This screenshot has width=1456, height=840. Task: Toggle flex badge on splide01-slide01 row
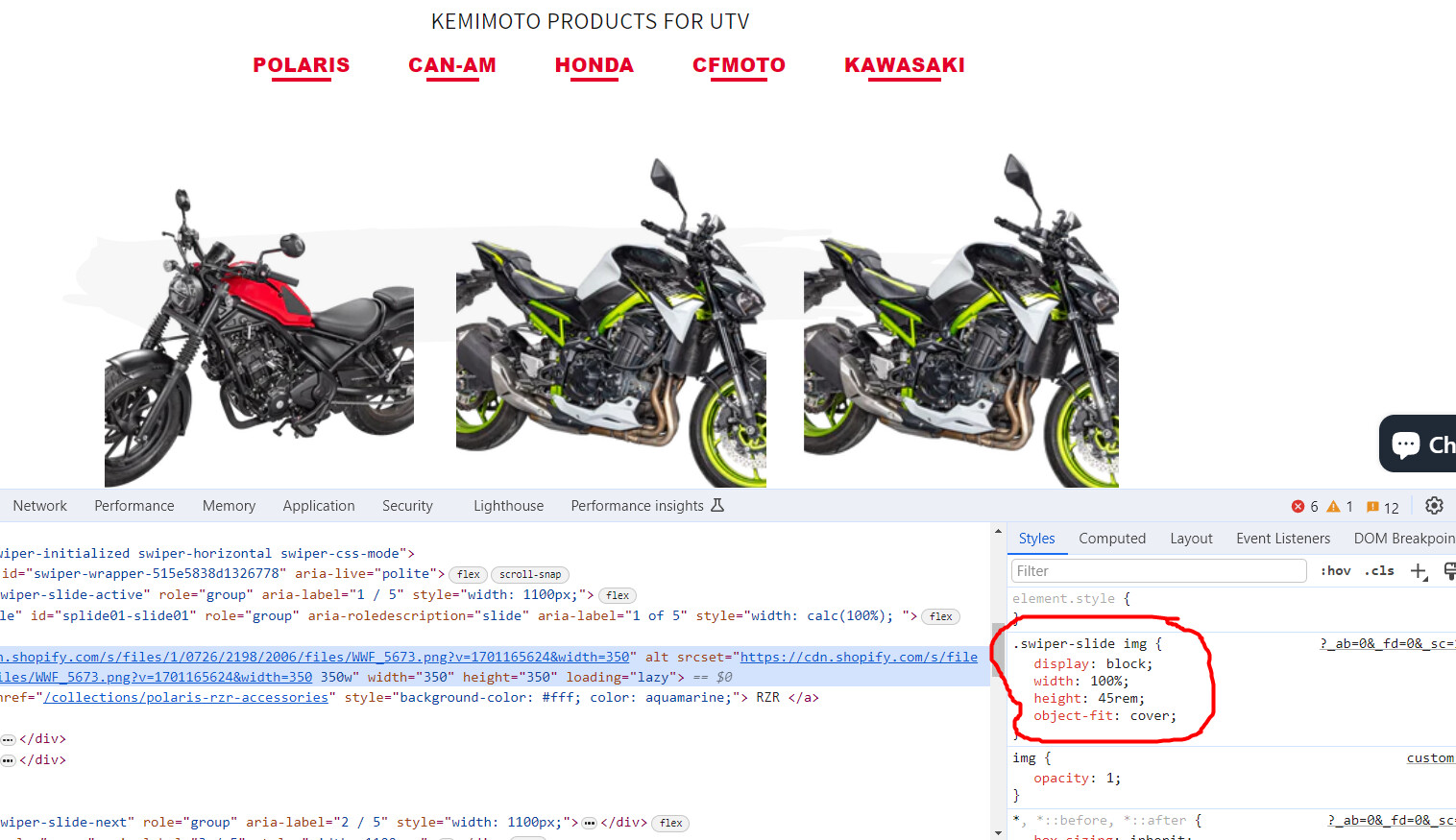941,616
